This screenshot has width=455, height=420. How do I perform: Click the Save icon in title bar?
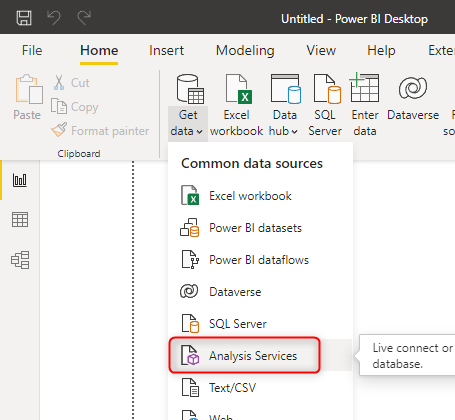tap(24, 18)
